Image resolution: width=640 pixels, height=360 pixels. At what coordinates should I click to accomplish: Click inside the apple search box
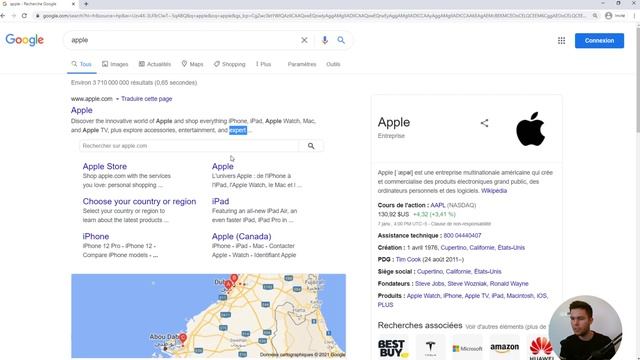[x=183, y=40]
